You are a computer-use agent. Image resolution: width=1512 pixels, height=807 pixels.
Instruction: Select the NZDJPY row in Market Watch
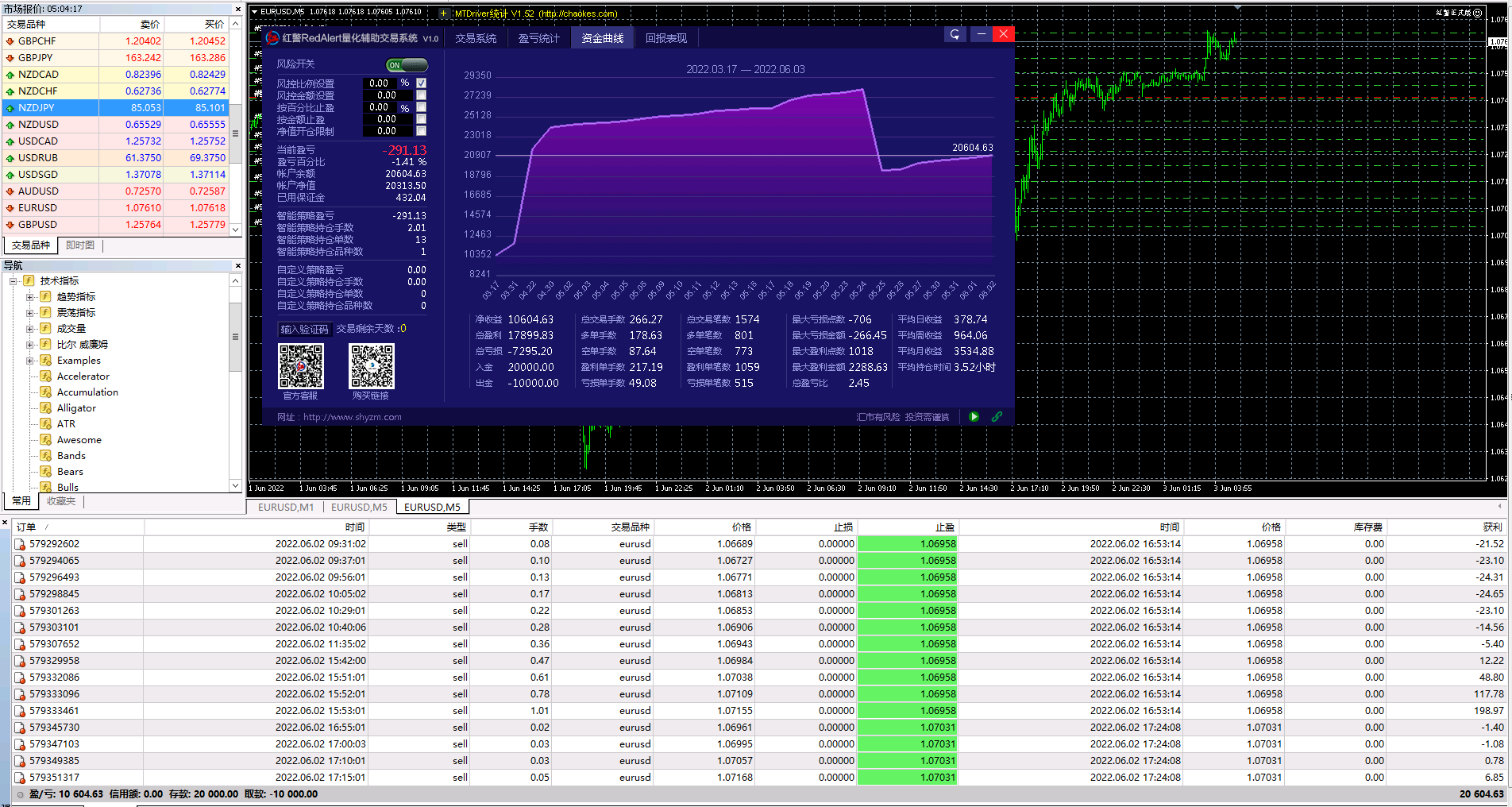(116, 108)
